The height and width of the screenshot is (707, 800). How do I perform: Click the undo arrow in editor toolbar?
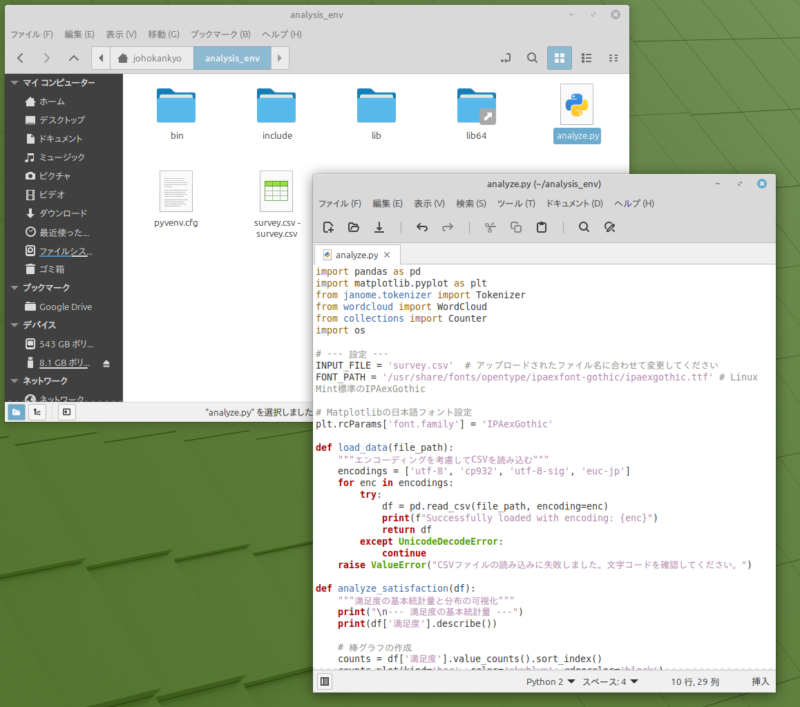coord(422,227)
